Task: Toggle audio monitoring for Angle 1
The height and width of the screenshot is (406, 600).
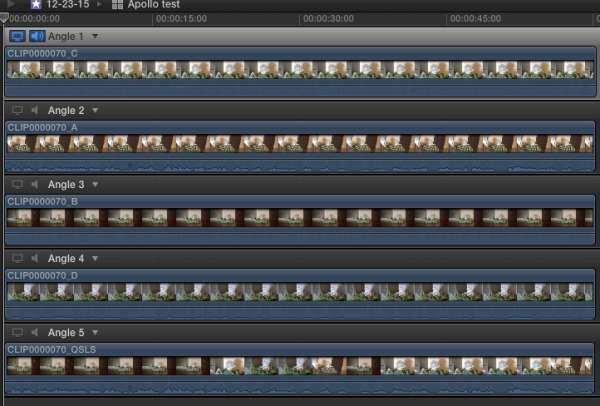Action: (x=36, y=36)
